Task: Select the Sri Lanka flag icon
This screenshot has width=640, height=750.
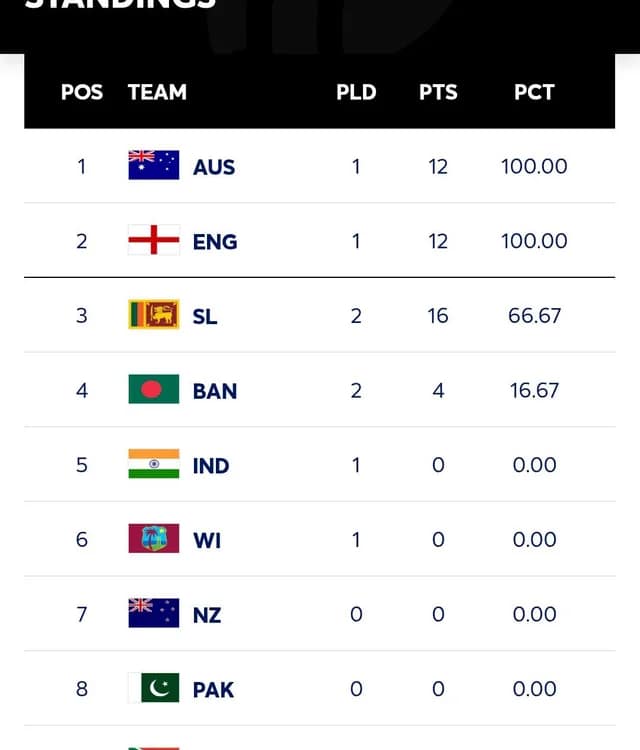Action: coord(153,315)
